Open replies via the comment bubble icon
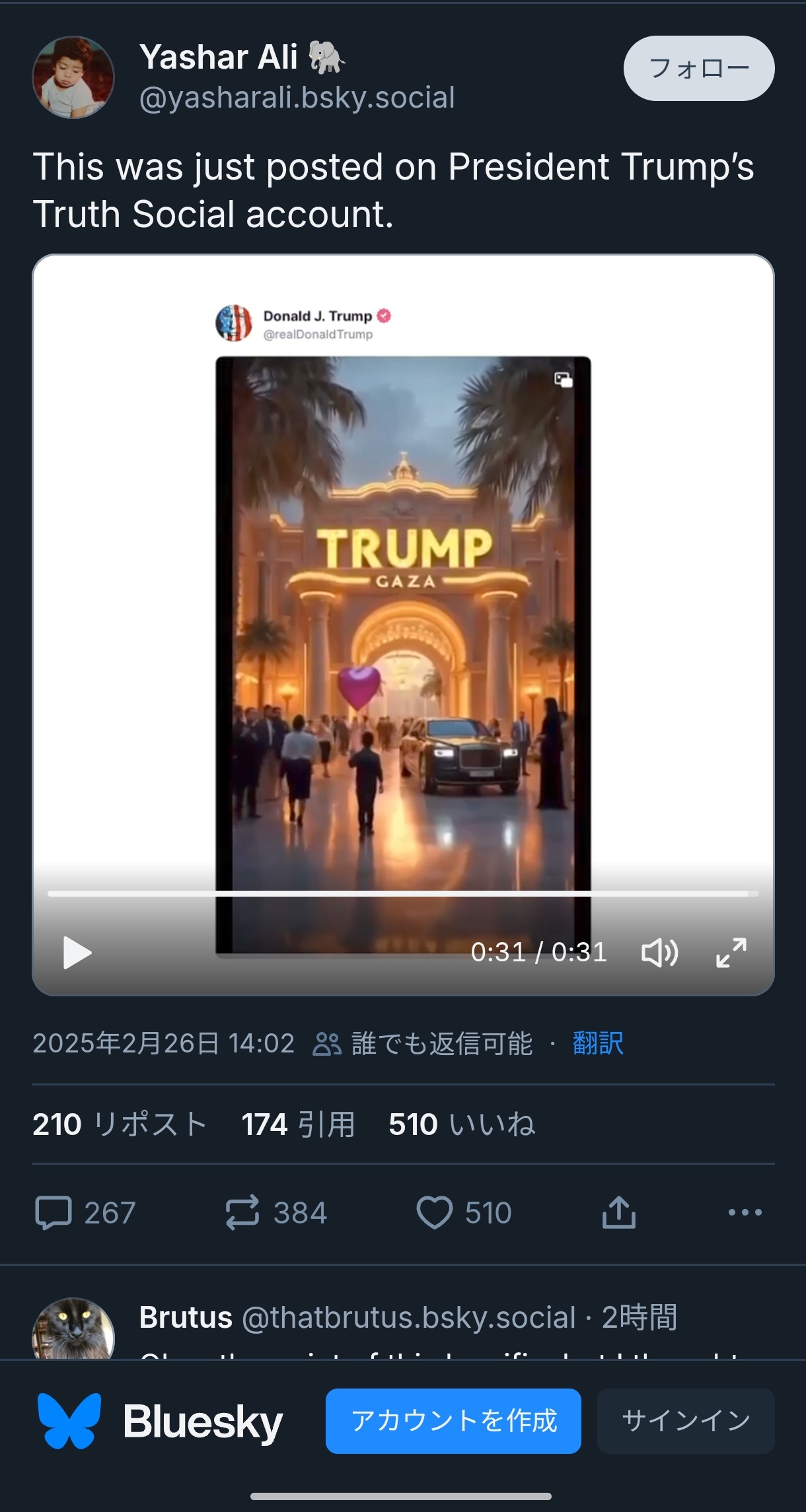The image size is (806, 1512). (x=53, y=1213)
